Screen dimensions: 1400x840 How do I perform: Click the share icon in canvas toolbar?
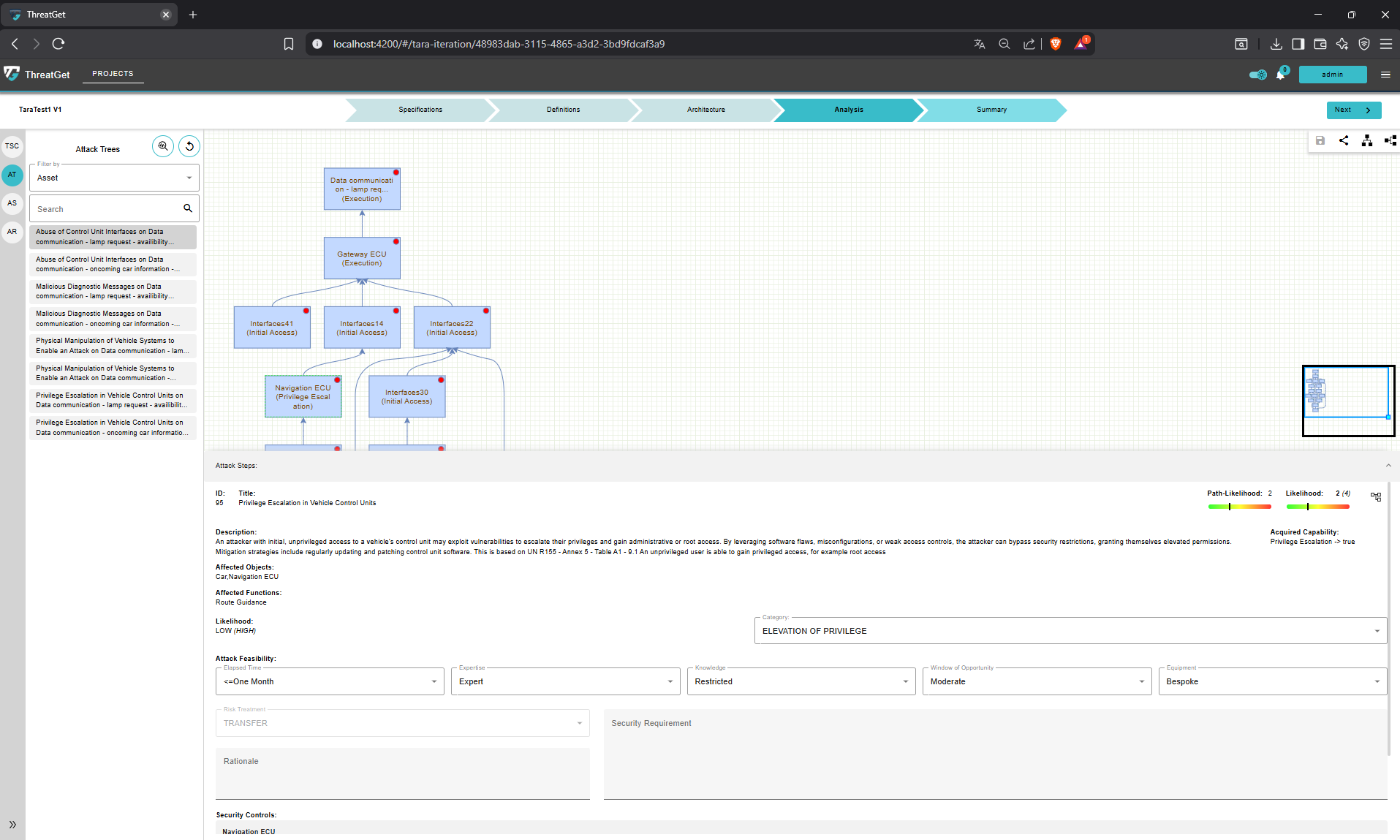point(1344,140)
